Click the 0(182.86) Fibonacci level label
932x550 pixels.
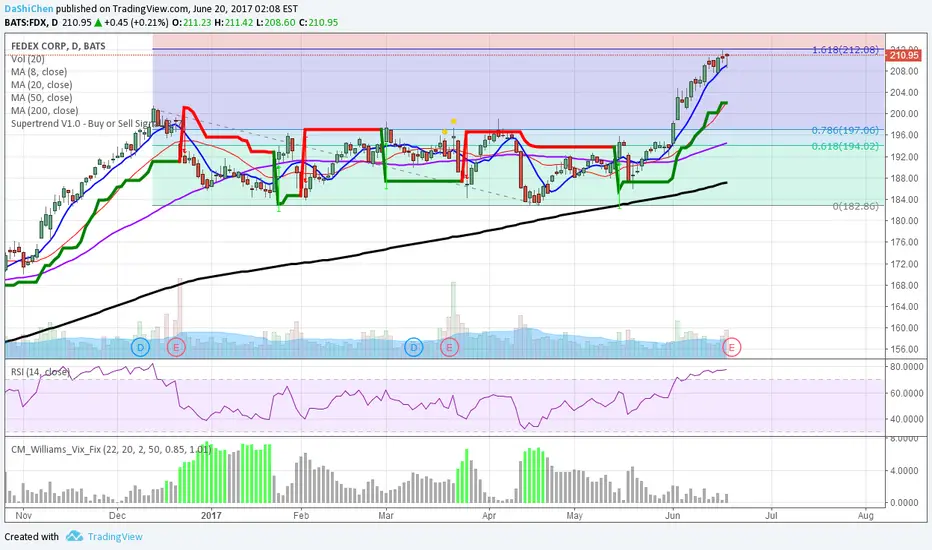tap(855, 206)
